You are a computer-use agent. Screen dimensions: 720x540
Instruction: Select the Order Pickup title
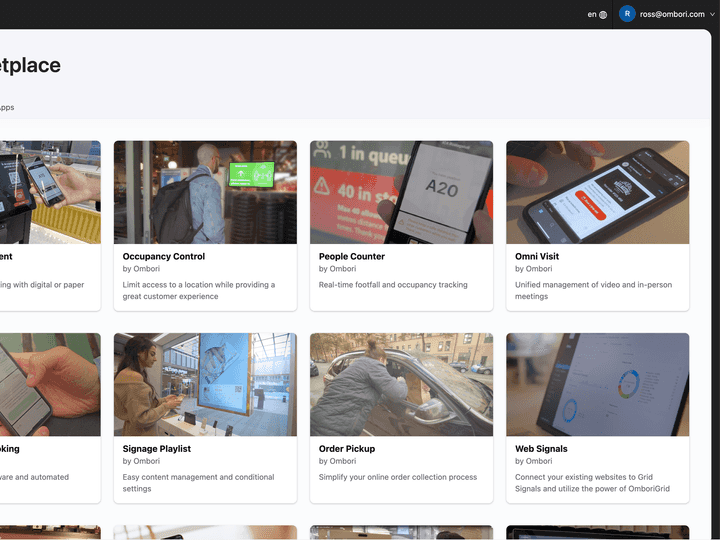click(347, 449)
